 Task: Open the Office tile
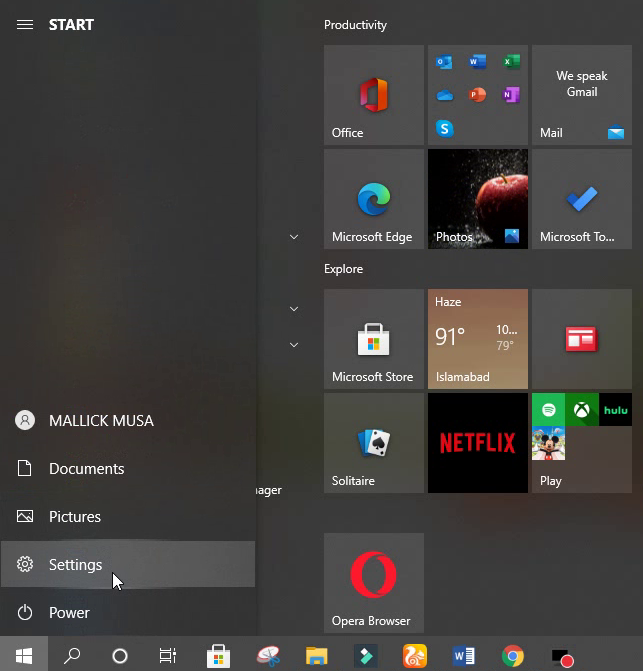click(x=373, y=95)
